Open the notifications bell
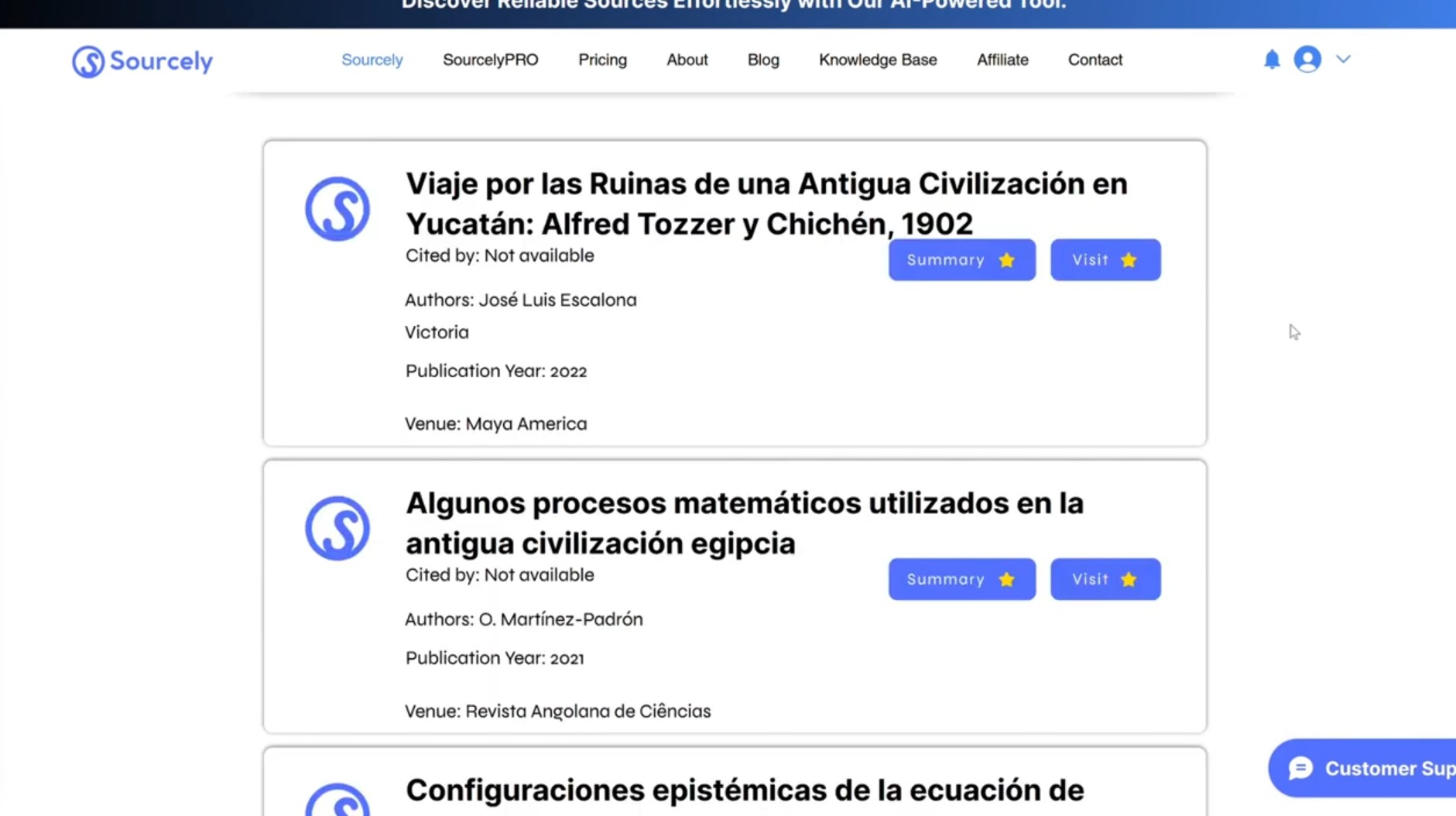Viewport: 1456px width, 816px height. coord(1272,60)
